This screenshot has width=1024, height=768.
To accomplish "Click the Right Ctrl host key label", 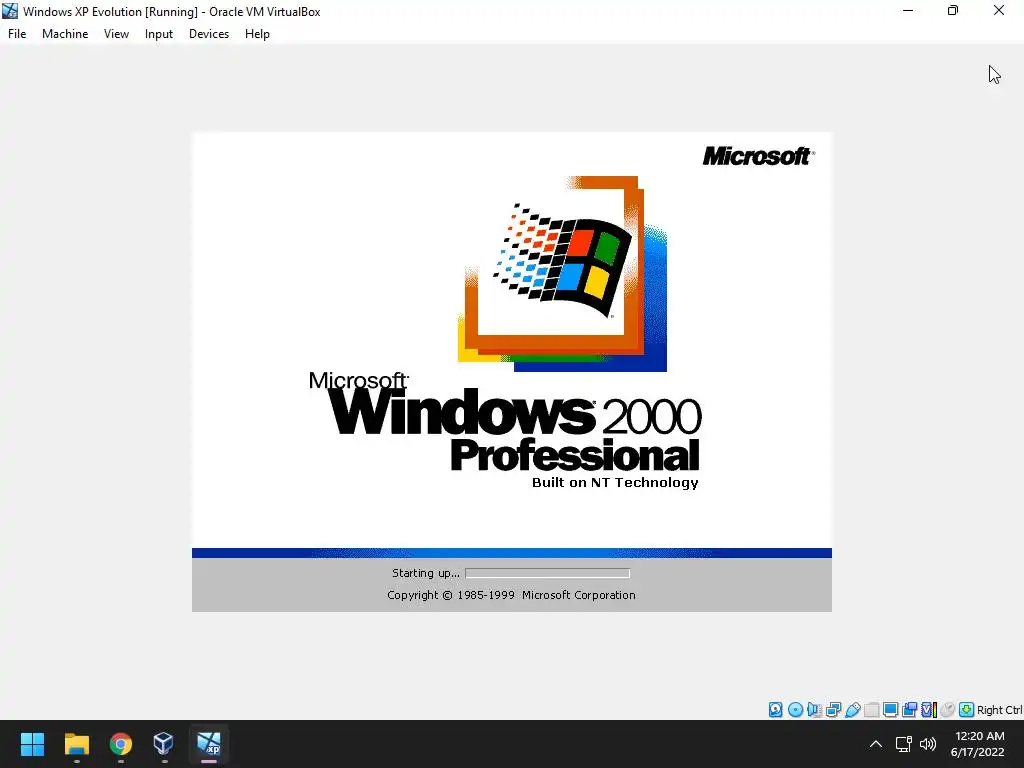I will (999, 710).
